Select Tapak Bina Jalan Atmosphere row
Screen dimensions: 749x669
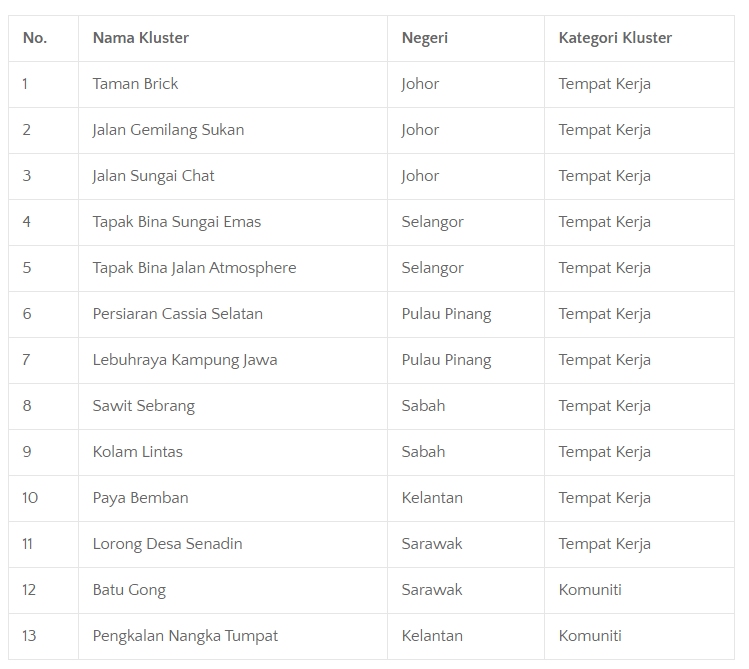point(194,268)
